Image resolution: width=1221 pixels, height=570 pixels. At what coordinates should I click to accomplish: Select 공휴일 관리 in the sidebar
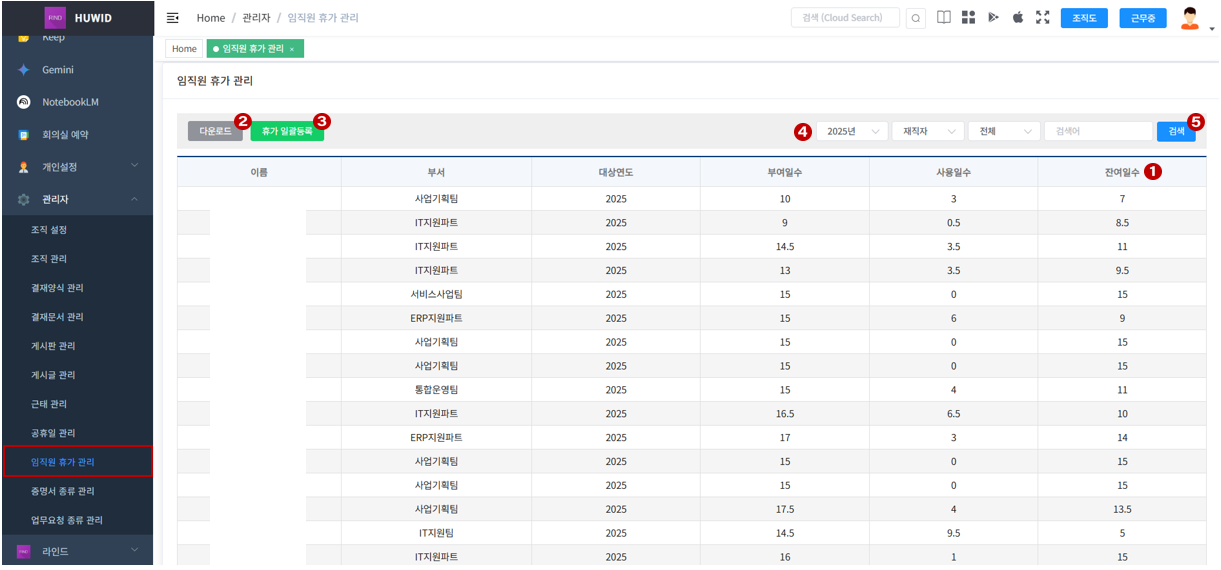click(53, 433)
